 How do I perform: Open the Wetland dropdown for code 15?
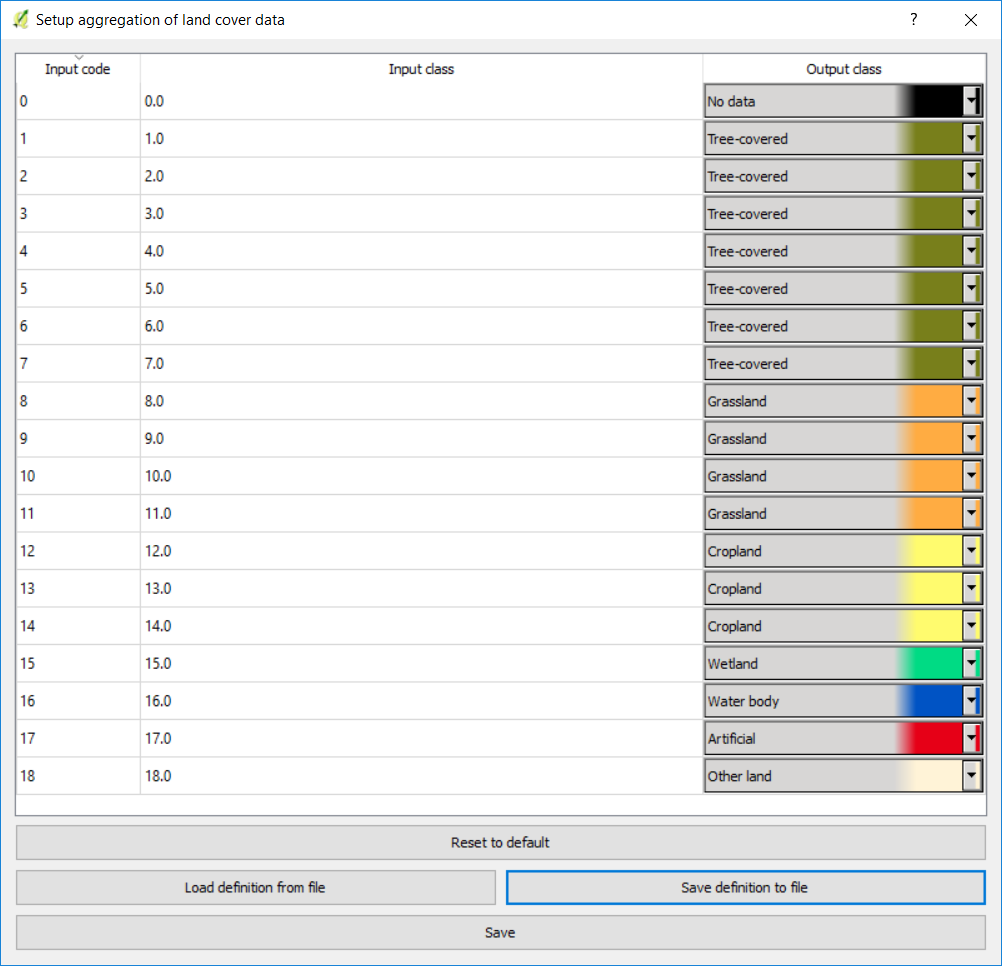(971, 664)
